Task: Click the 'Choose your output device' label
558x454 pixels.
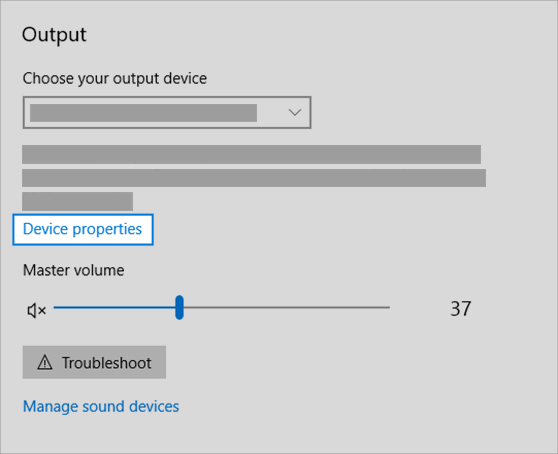Action: 115,79
